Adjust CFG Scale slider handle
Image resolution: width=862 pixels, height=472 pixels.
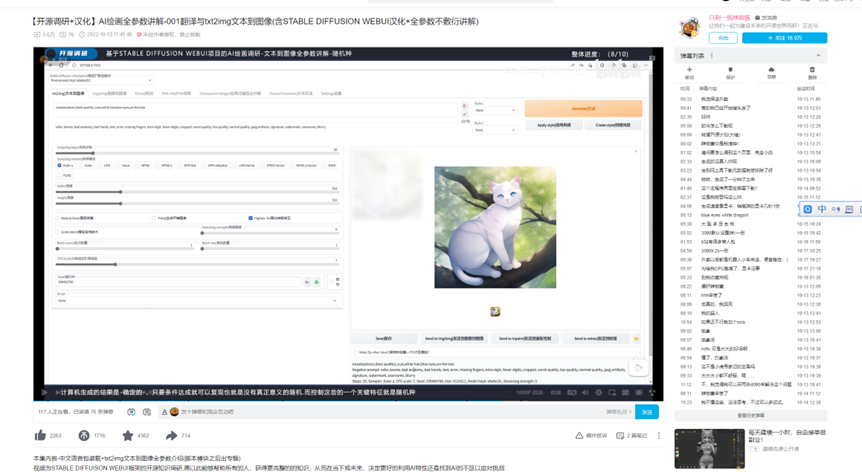click(115, 264)
